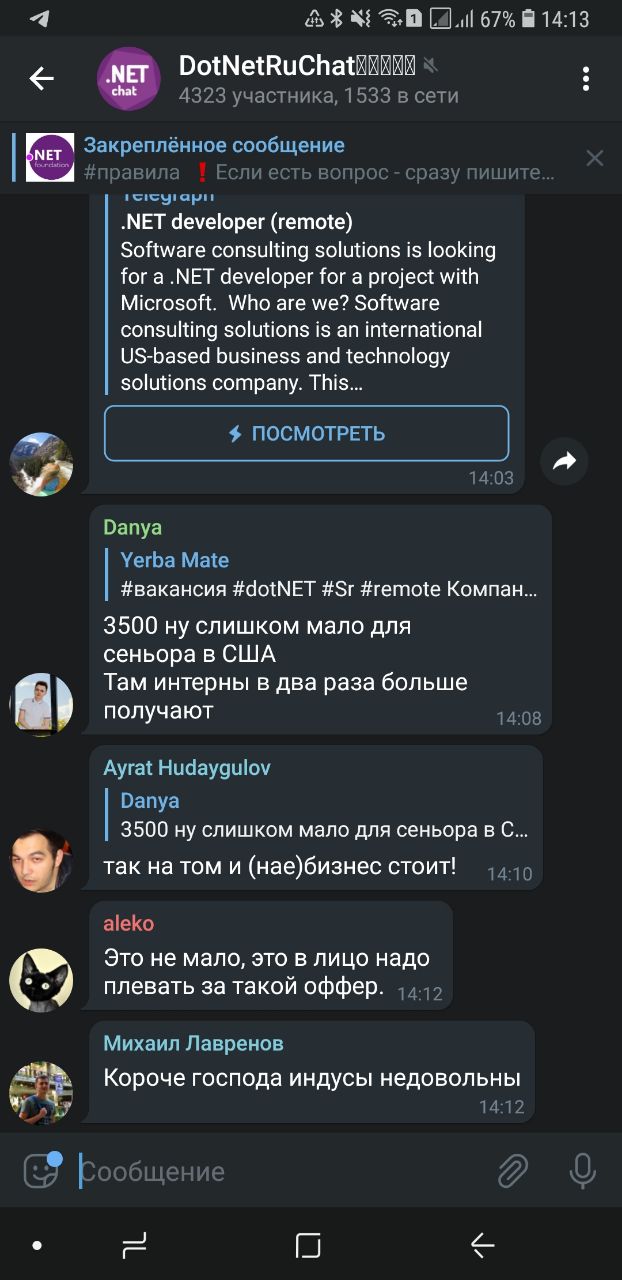The image size is (622, 1280).
Task: Open the three-dot chat options menu
Action: [586, 79]
